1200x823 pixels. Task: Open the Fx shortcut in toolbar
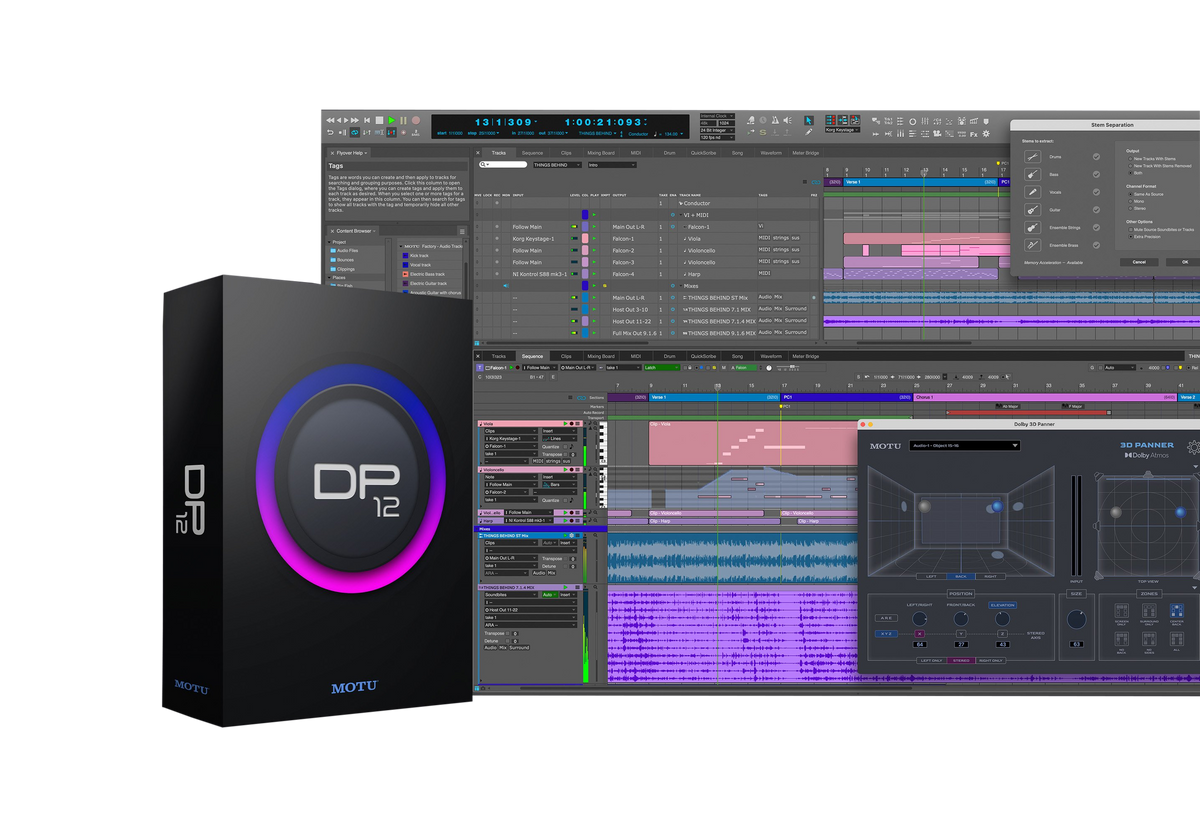click(973, 135)
